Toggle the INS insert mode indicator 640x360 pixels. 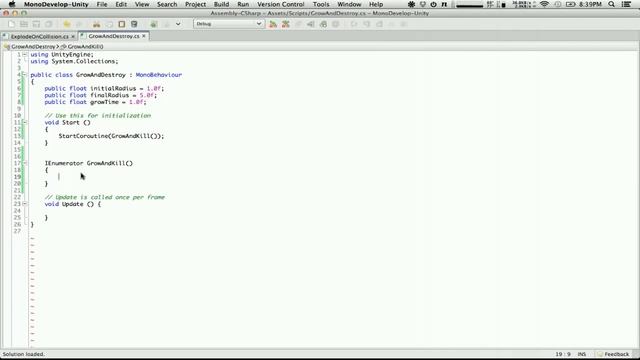pos(582,354)
